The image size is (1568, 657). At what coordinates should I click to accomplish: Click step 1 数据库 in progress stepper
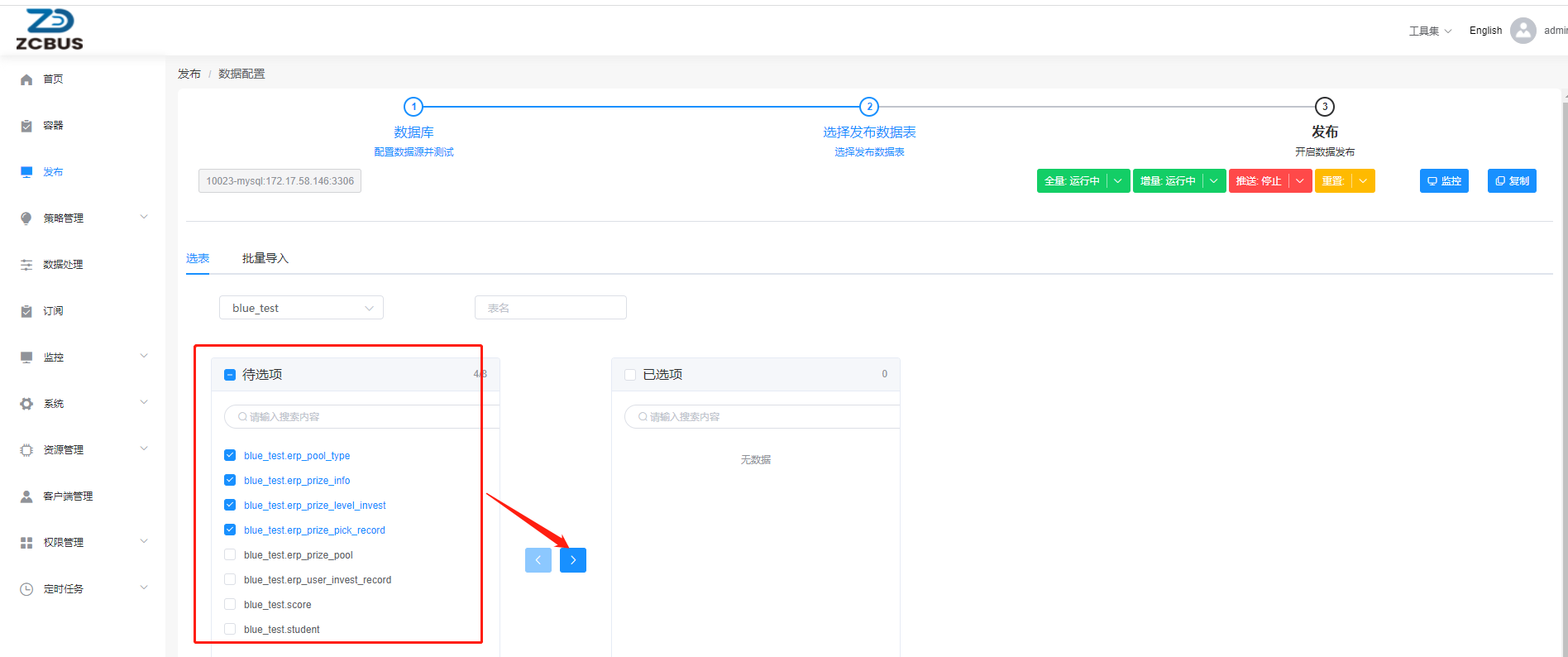coord(414,107)
